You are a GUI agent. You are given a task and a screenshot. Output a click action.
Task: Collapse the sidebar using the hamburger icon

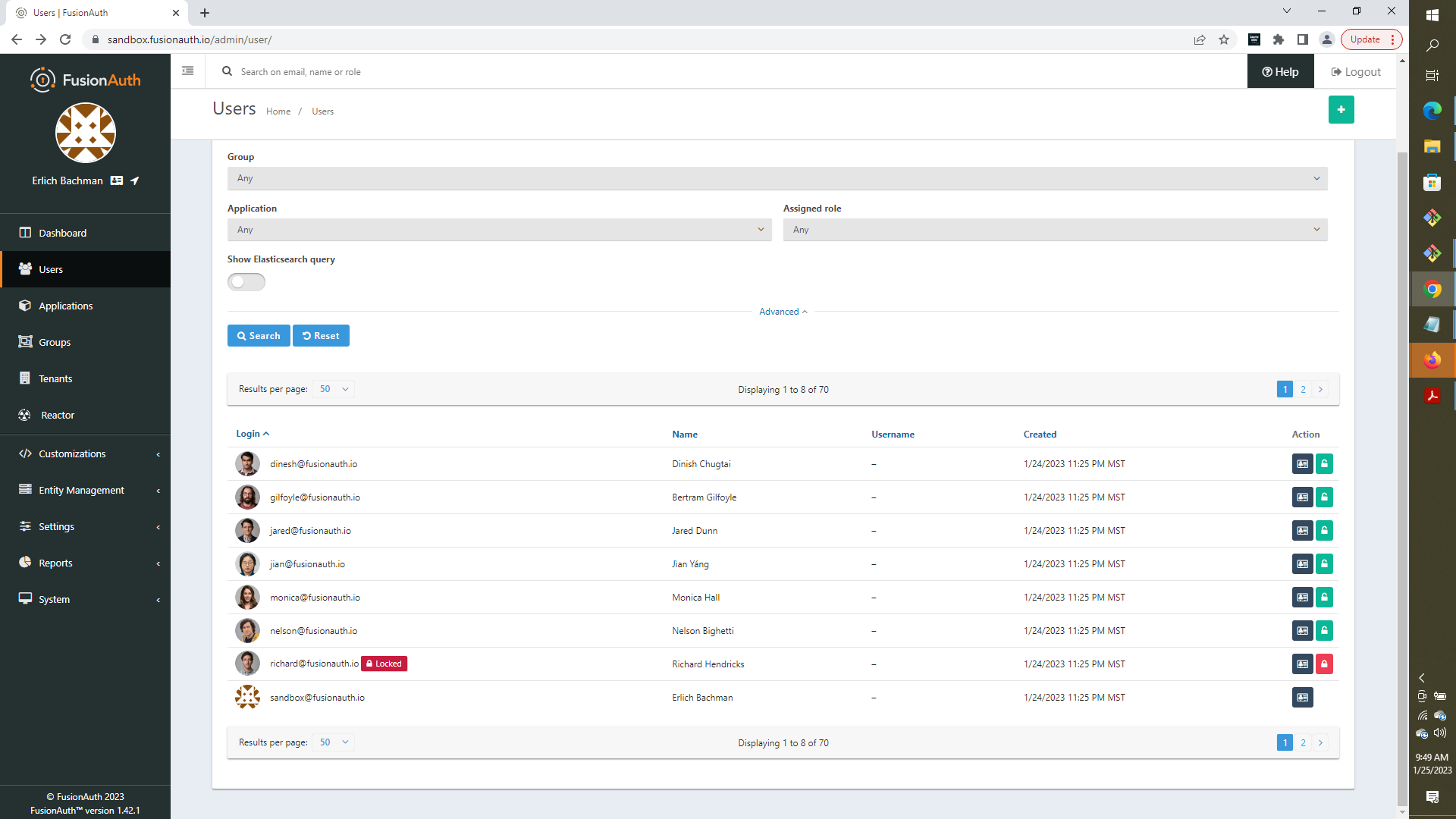[187, 70]
